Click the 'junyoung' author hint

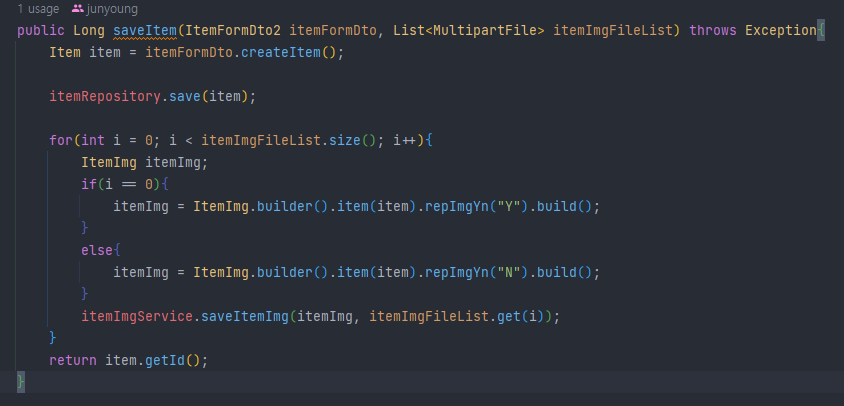click(x=112, y=9)
